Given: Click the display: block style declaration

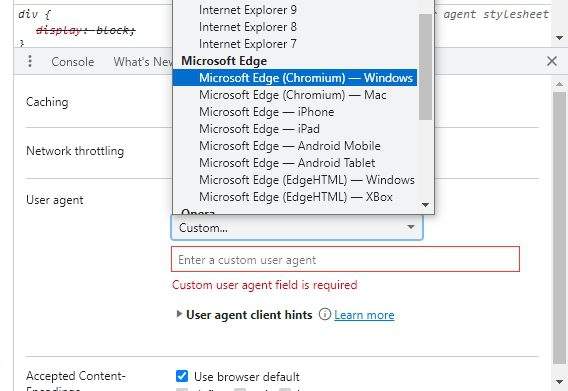Looking at the screenshot, I should tap(85, 30).
